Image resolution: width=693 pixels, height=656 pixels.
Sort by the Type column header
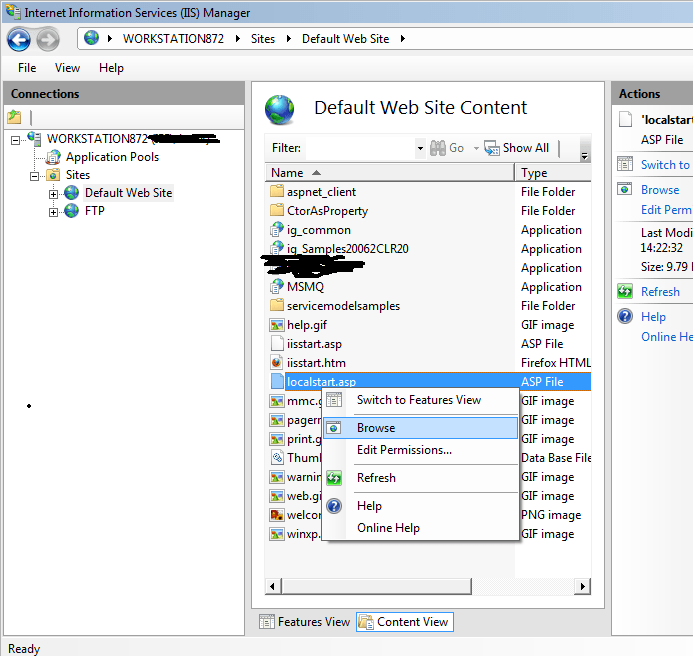[553, 173]
